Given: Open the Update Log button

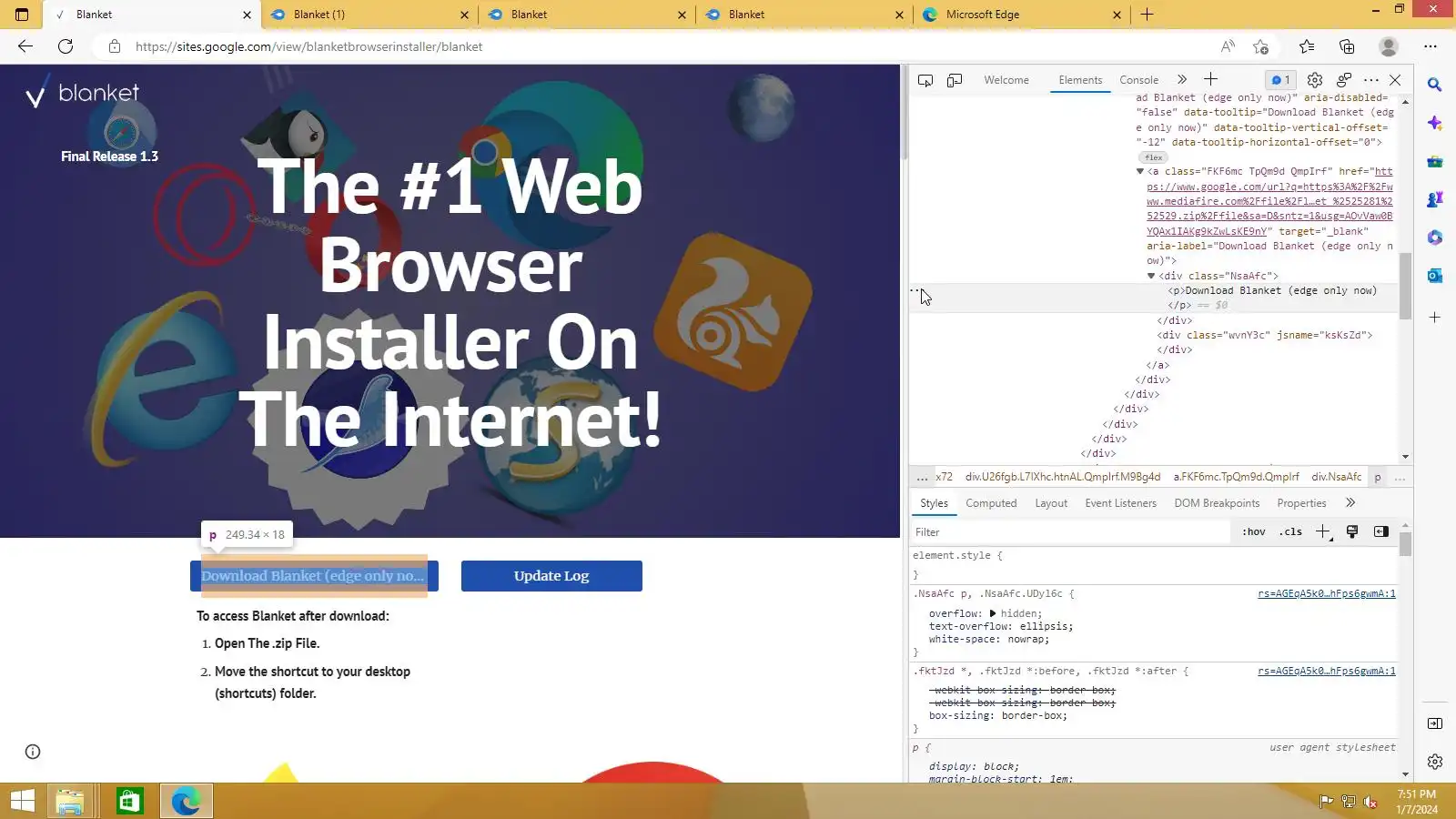Looking at the screenshot, I should pos(551,576).
